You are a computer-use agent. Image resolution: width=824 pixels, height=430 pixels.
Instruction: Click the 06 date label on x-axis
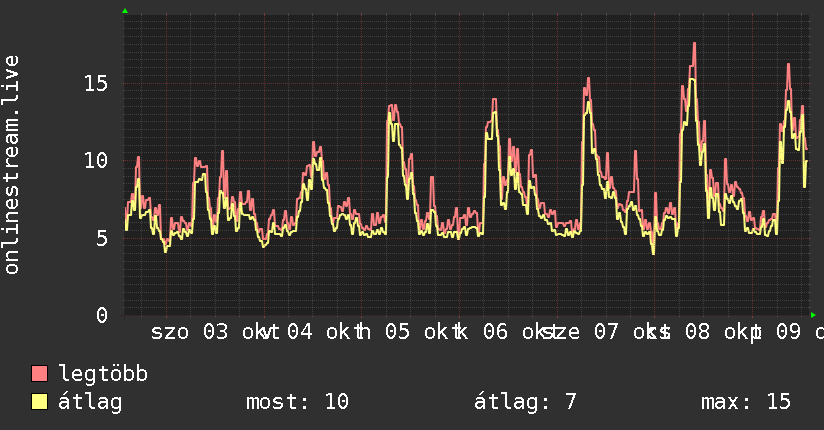point(496,332)
